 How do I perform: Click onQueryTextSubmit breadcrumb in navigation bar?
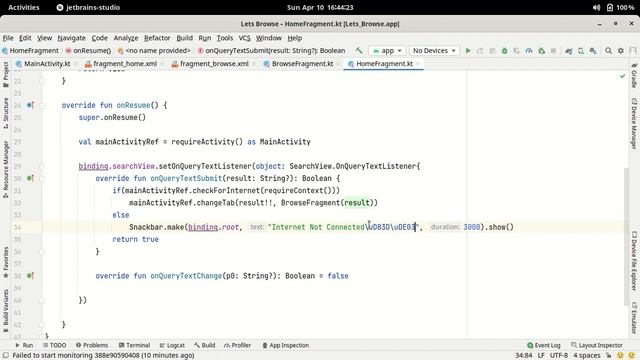271,51
